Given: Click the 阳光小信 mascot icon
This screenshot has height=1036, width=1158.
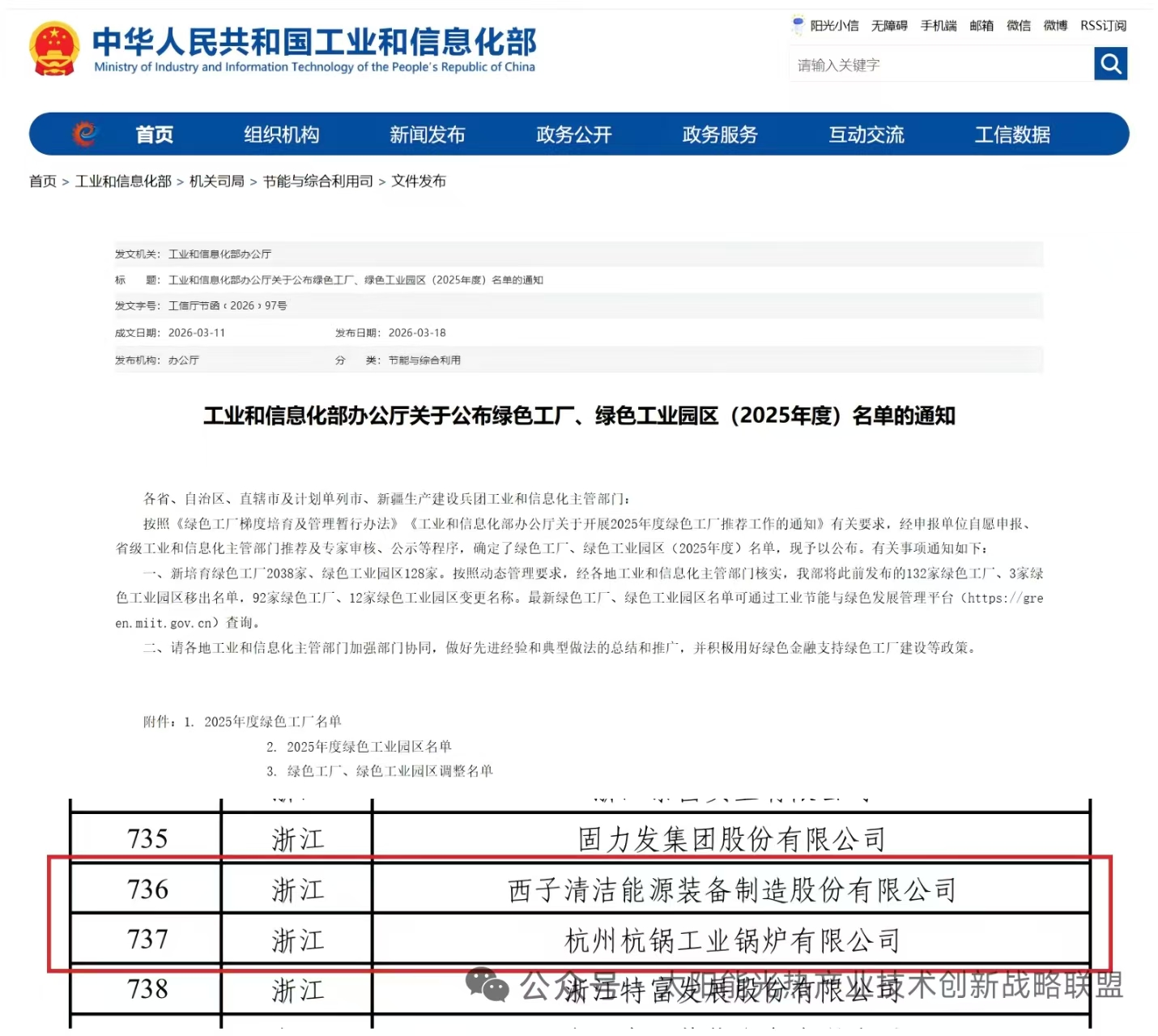Looking at the screenshot, I should tap(798, 25).
